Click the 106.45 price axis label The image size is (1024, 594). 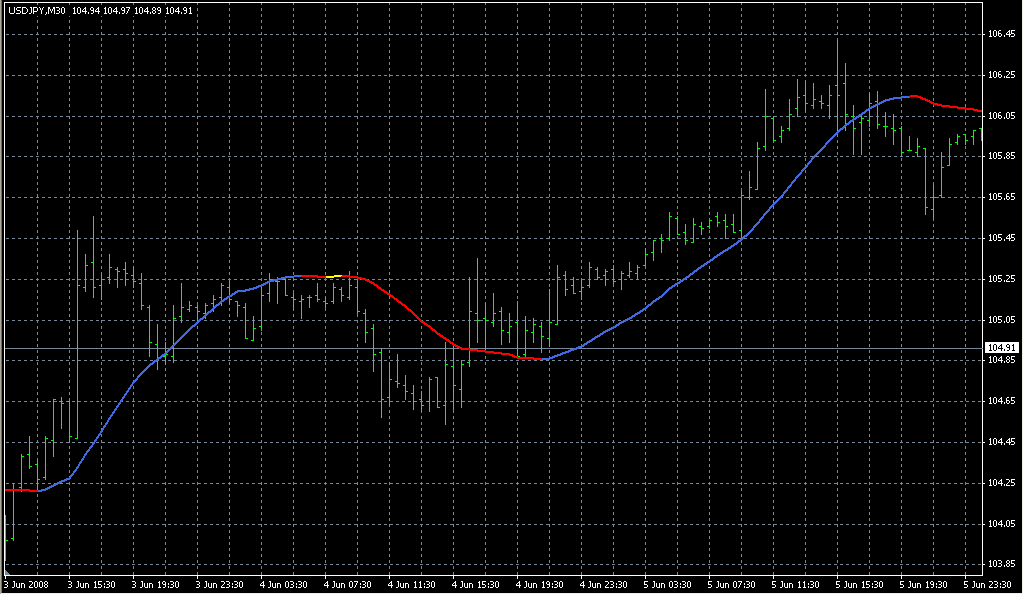coord(999,34)
